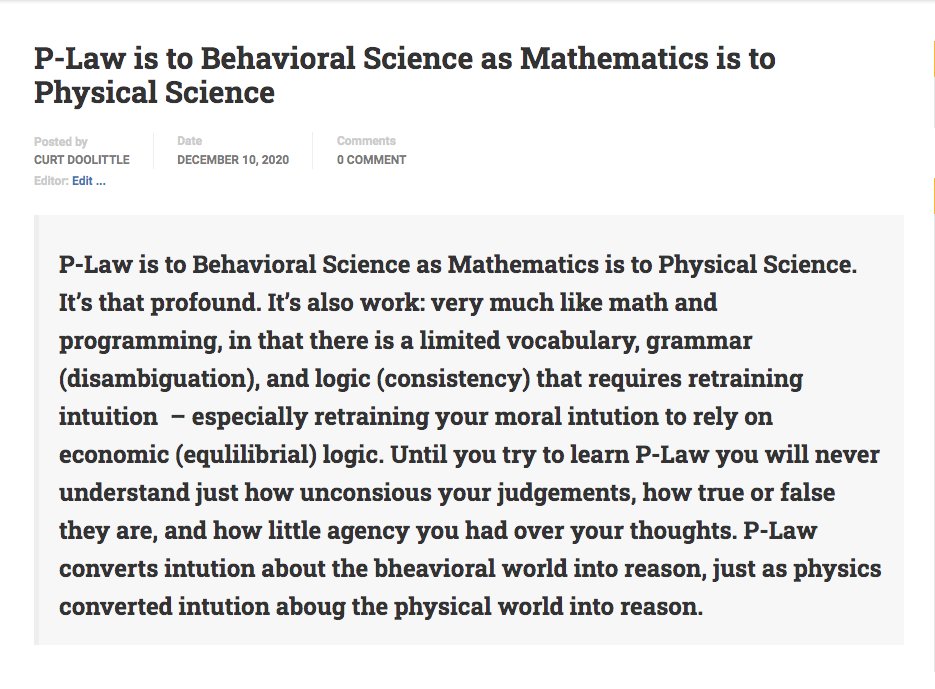Open the "Edit ..." editor link
935x689 pixels.
pos(89,181)
